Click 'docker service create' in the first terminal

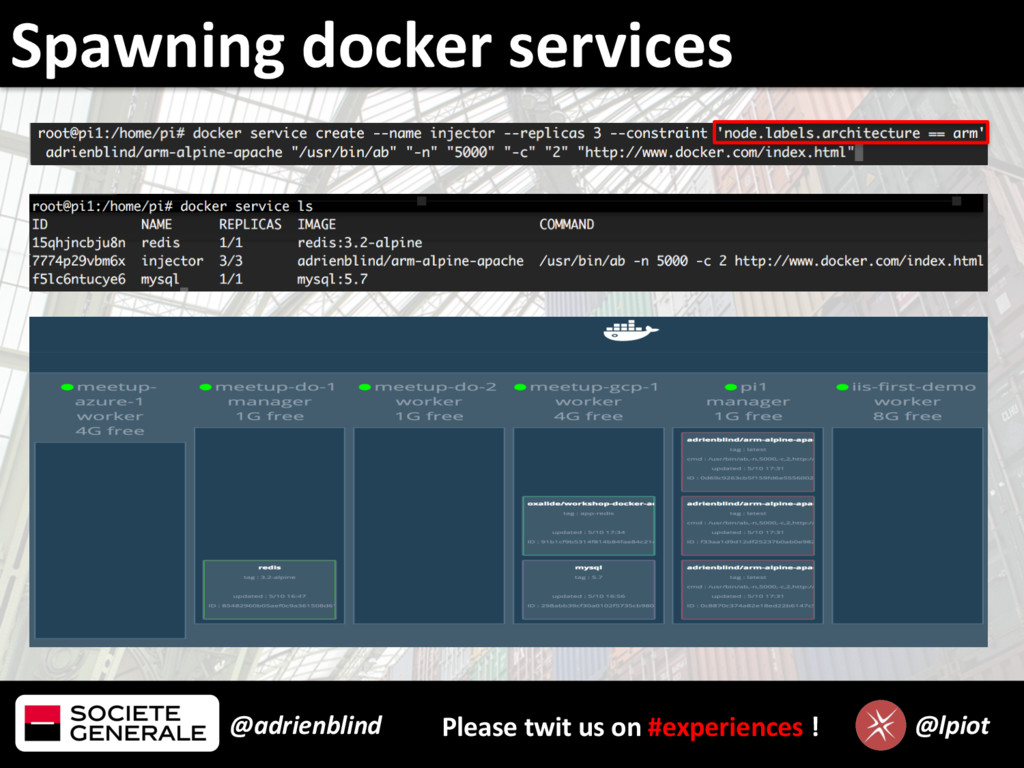tap(279, 133)
